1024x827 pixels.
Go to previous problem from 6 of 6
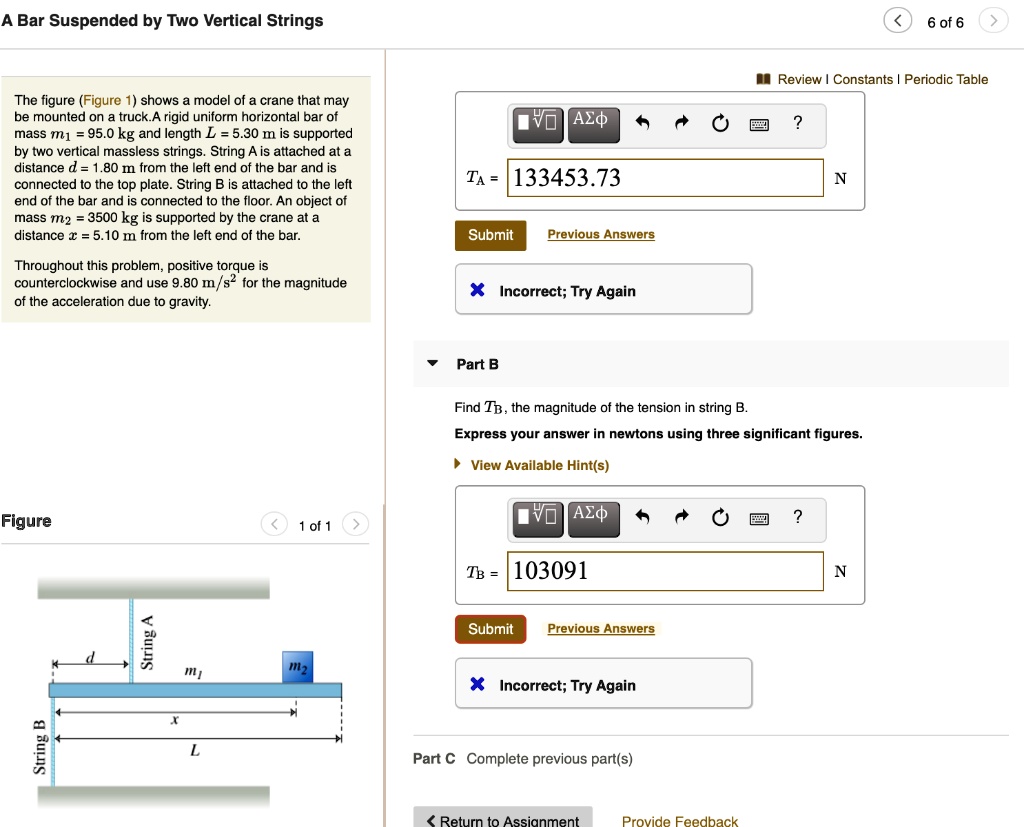pos(897,19)
